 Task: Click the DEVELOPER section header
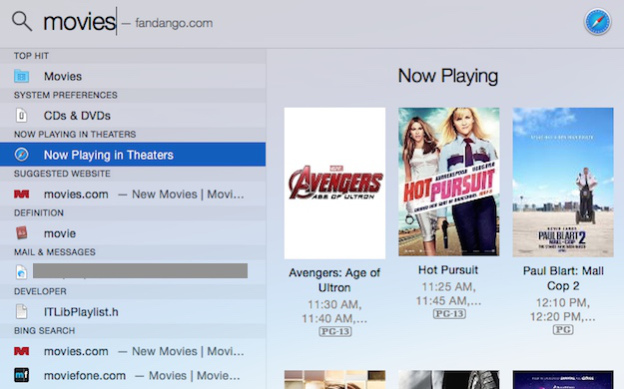40,291
